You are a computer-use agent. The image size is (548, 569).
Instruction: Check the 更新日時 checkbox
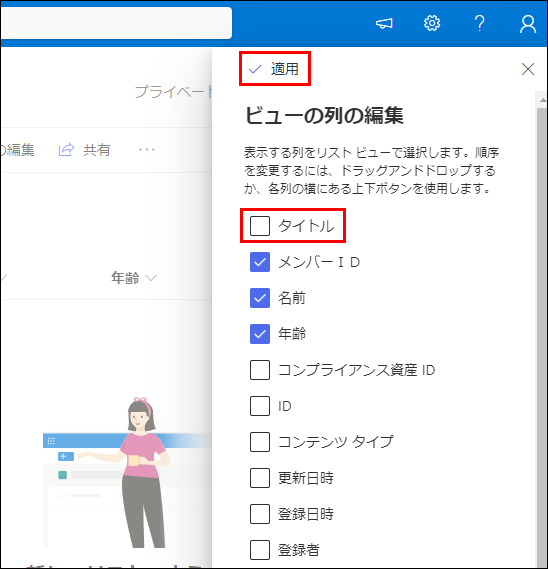click(x=260, y=478)
